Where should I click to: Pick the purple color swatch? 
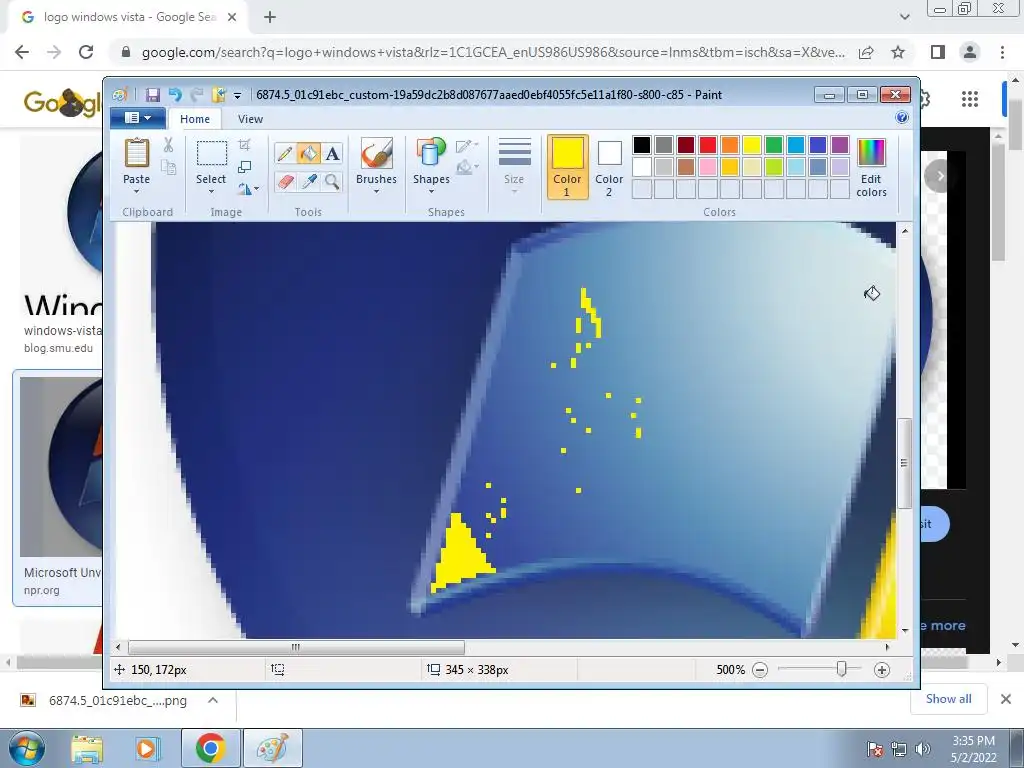click(x=840, y=145)
